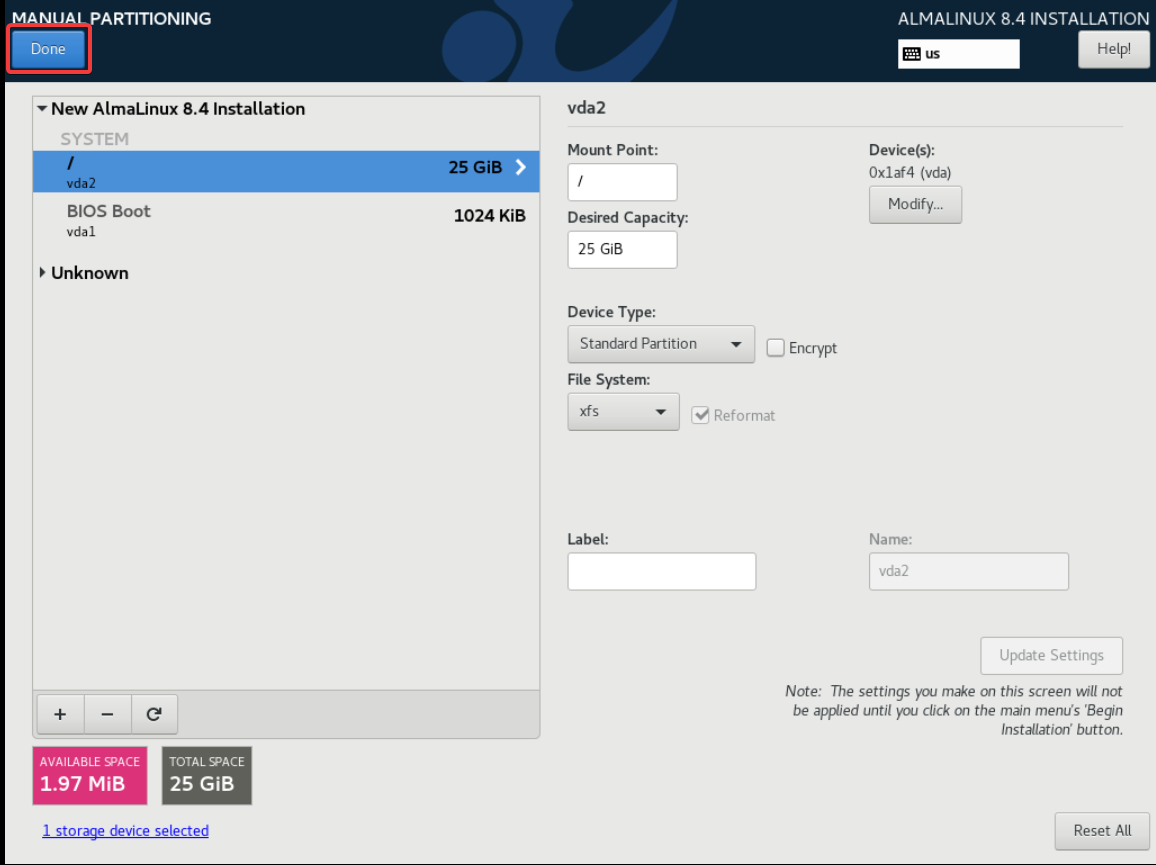Expand the Unknown group

(42, 273)
